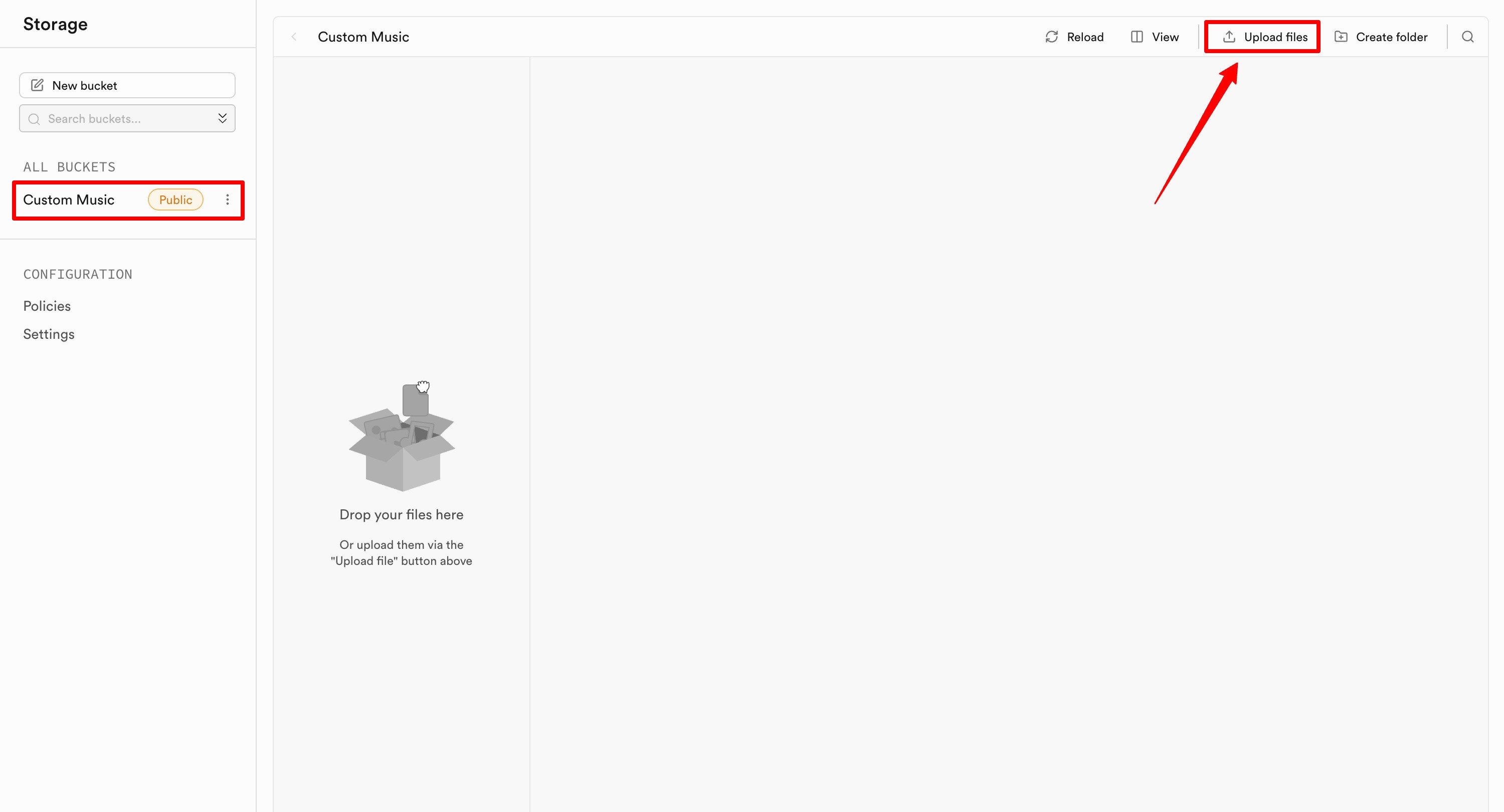
Task: Click the Create folder button
Action: point(1381,37)
